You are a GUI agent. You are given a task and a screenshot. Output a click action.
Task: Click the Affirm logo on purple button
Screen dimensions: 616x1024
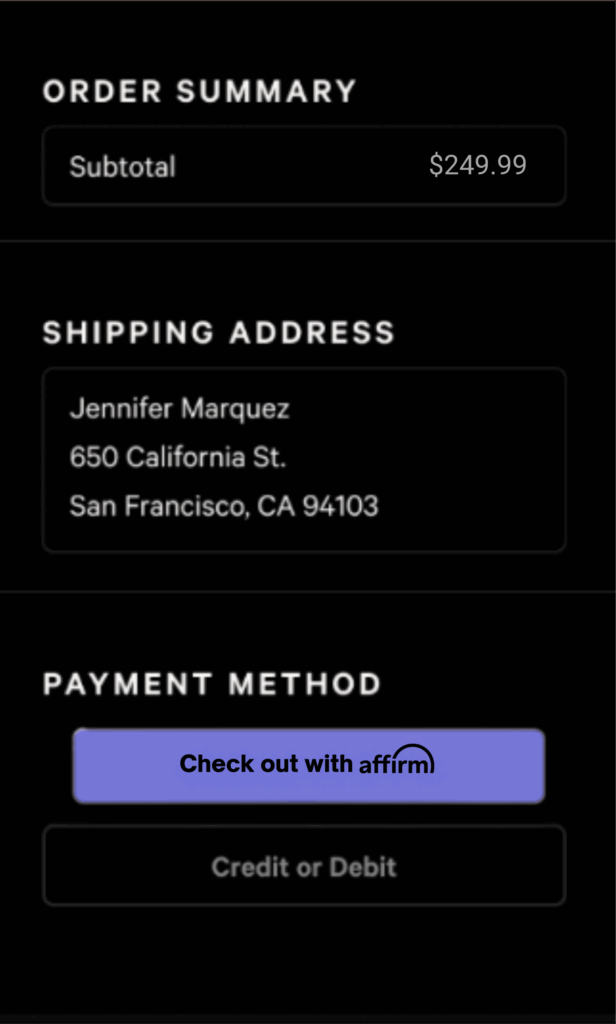click(397, 762)
